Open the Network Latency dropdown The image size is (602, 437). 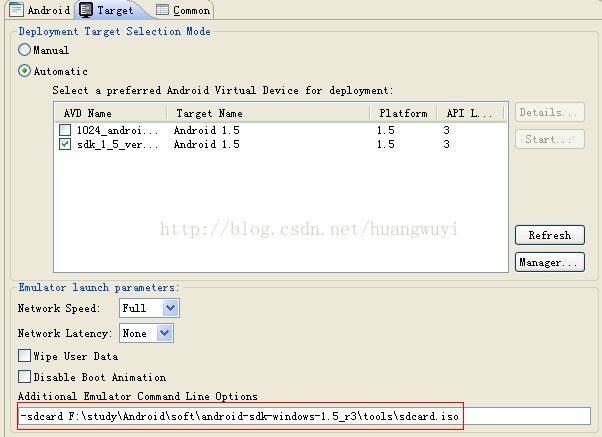146,333
